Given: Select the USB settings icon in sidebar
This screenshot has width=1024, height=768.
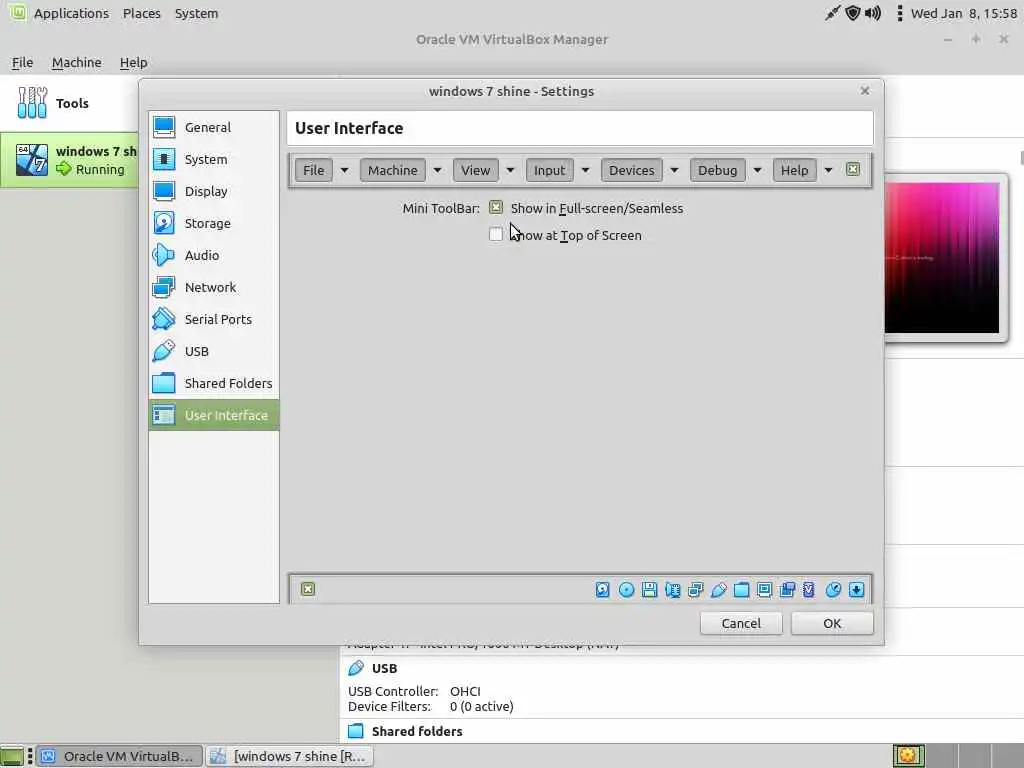Looking at the screenshot, I should point(164,351).
